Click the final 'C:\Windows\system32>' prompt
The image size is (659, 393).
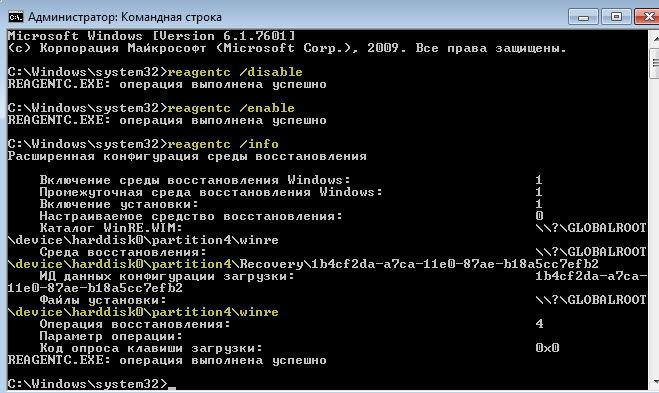tap(87, 384)
